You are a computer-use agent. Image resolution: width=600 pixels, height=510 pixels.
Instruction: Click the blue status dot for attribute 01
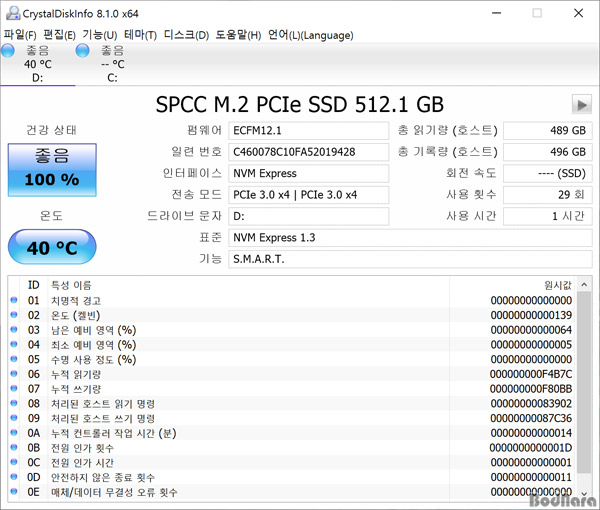click(14, 301)
